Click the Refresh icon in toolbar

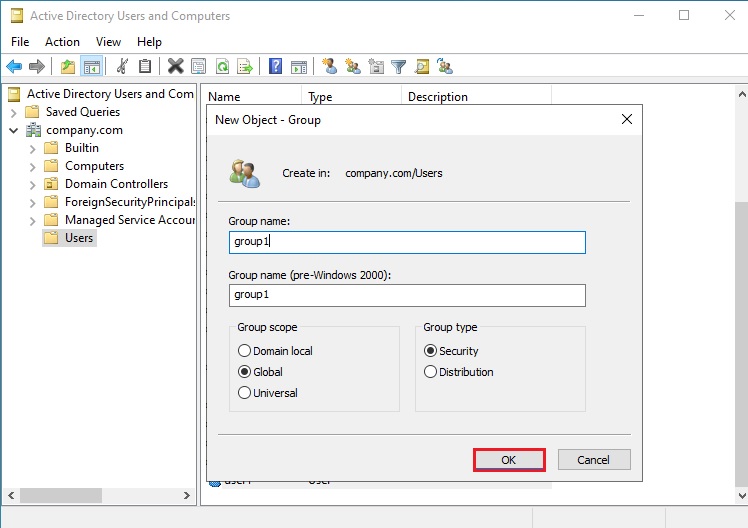[222, 66]
